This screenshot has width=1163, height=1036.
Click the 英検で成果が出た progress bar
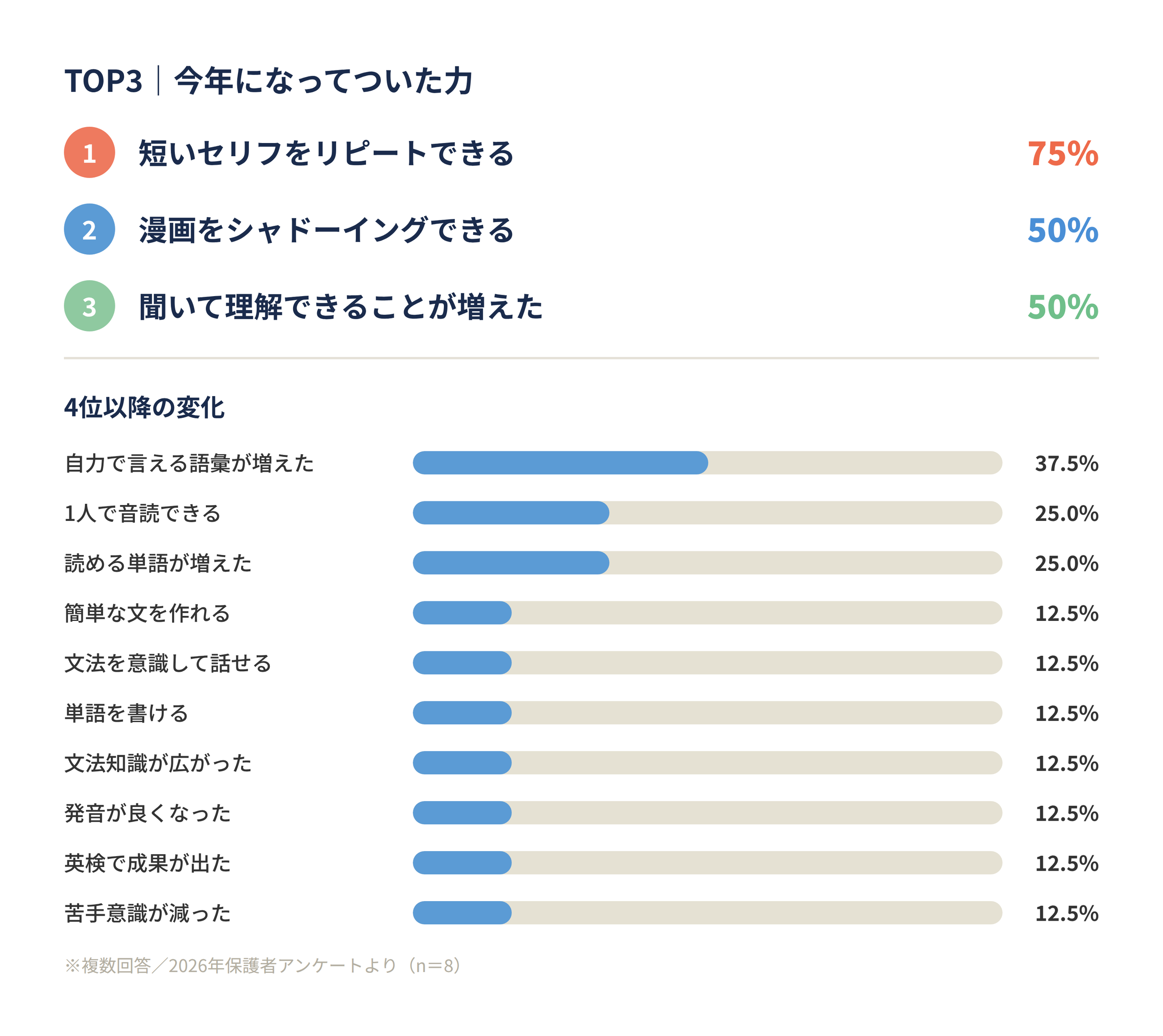coord(707,863)
